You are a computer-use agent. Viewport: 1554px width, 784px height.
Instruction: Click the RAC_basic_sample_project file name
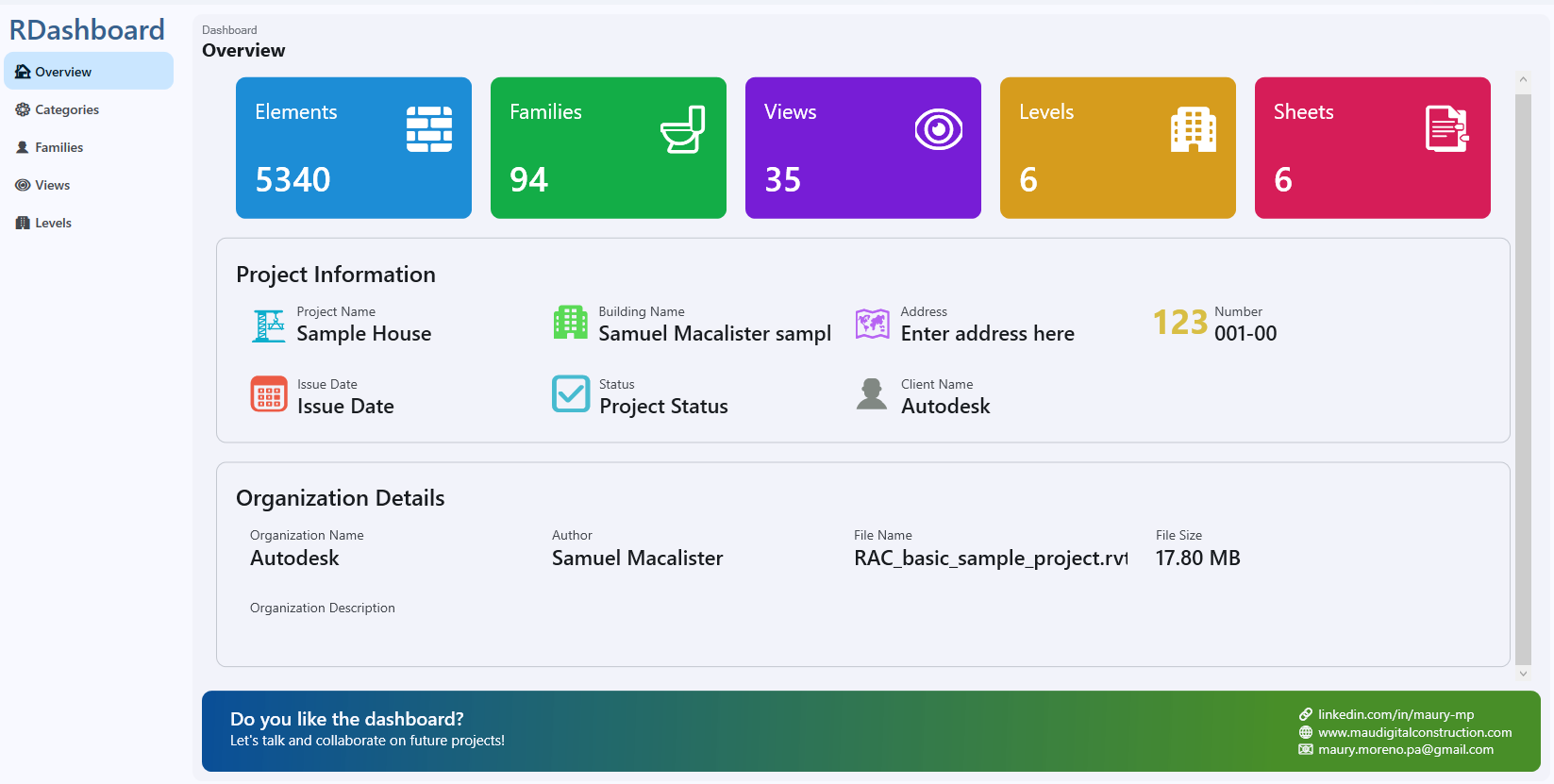pos(991,558)
